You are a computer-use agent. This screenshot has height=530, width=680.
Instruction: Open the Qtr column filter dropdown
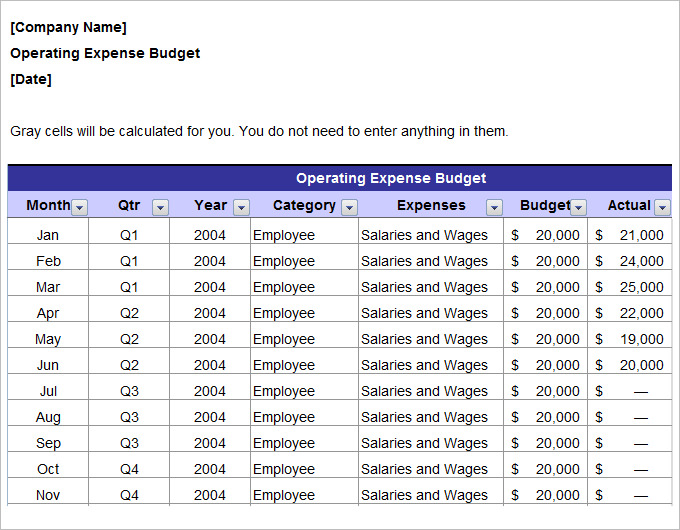pyautogui.click(x=160, y=207)
